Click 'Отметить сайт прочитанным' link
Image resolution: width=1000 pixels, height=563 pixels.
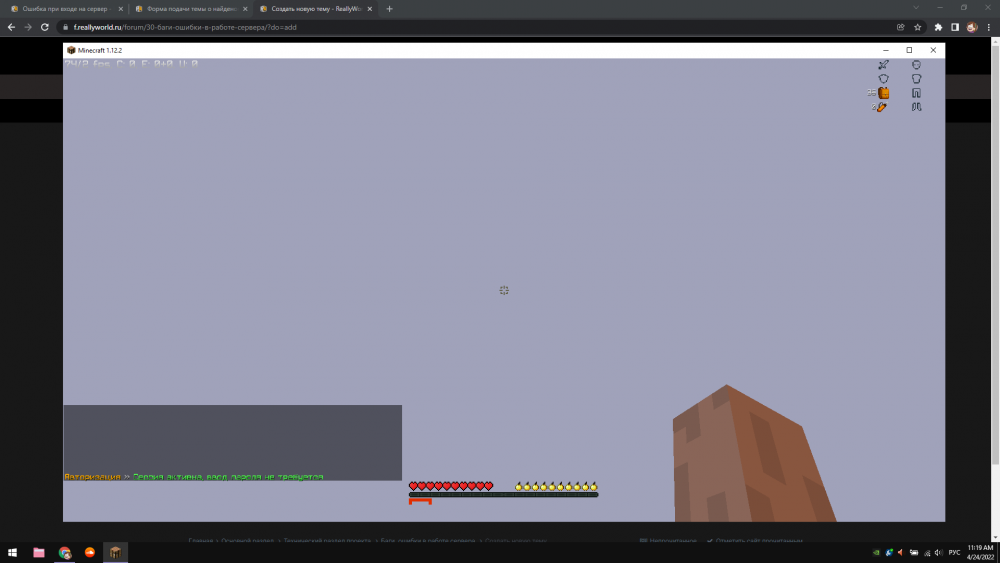pos(754,541)
